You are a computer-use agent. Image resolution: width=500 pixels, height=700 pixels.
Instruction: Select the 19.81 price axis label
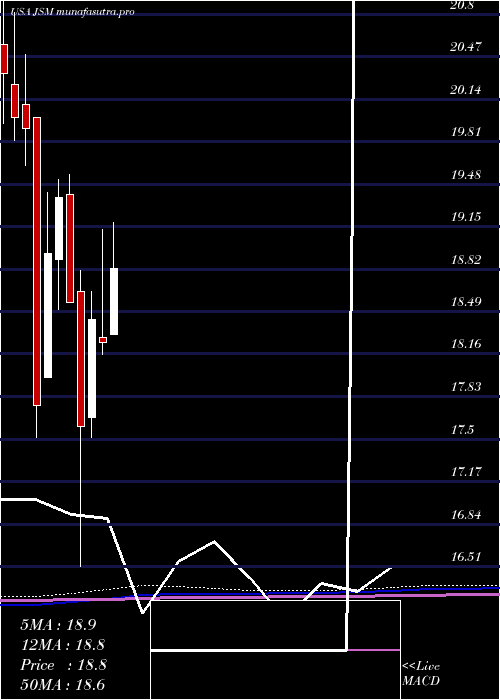[x=466, y=132]
